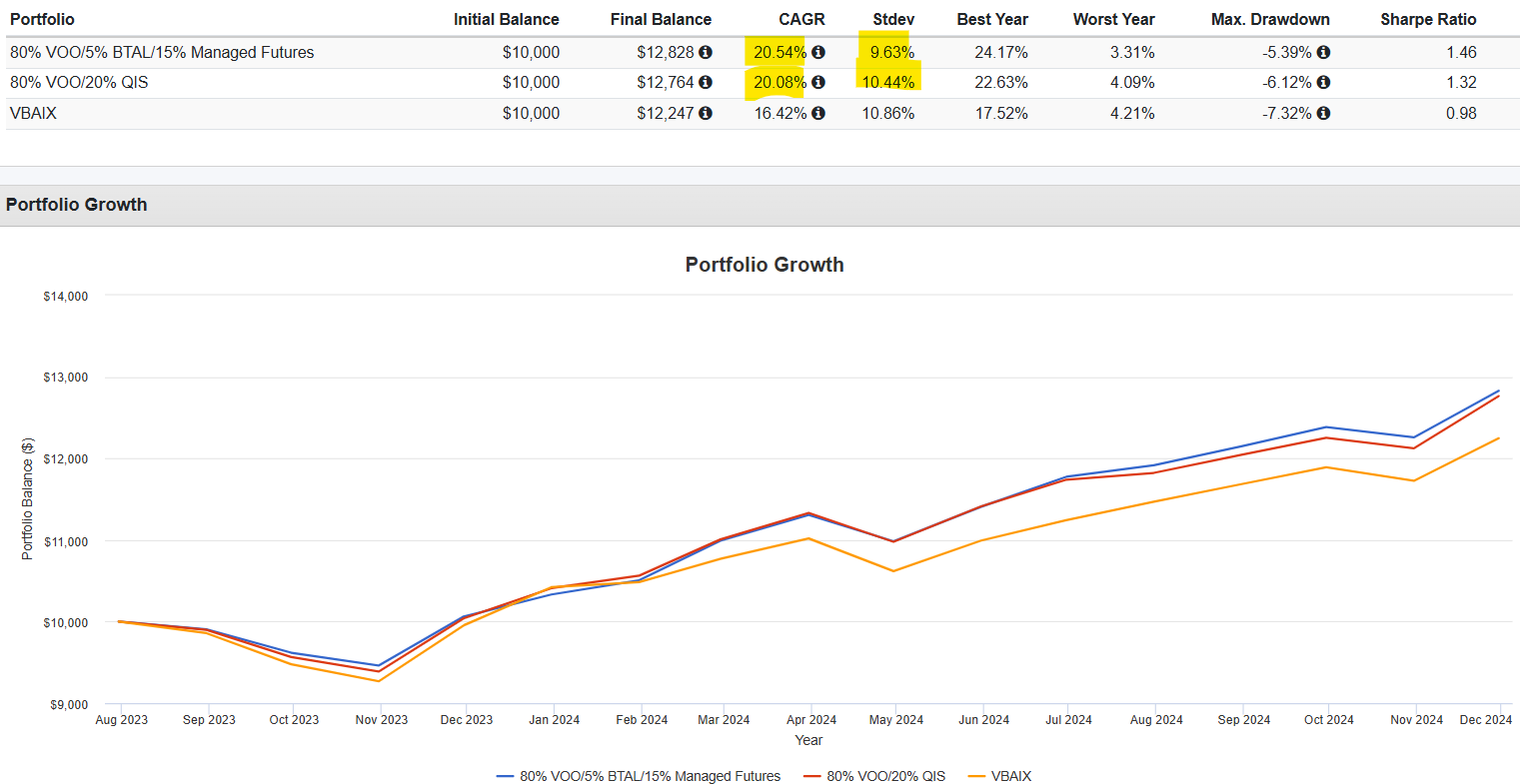Click the Max. Drawdown column header
Screen dimensions: 1520x784
tap(1270, 19)
